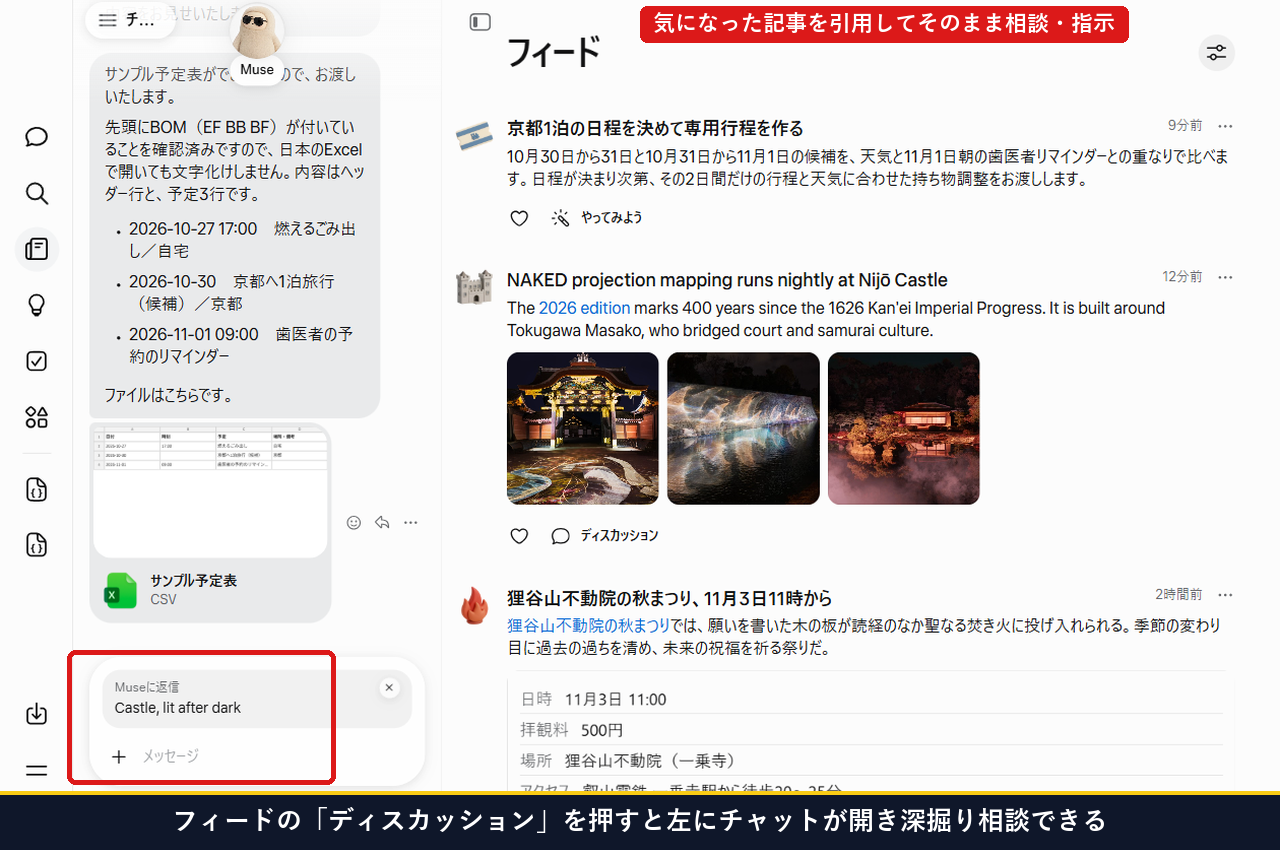Open the サンプル予定表 CSV file attachment
The height and width of the screenshot is (850, 1280).
coord(211,590)
